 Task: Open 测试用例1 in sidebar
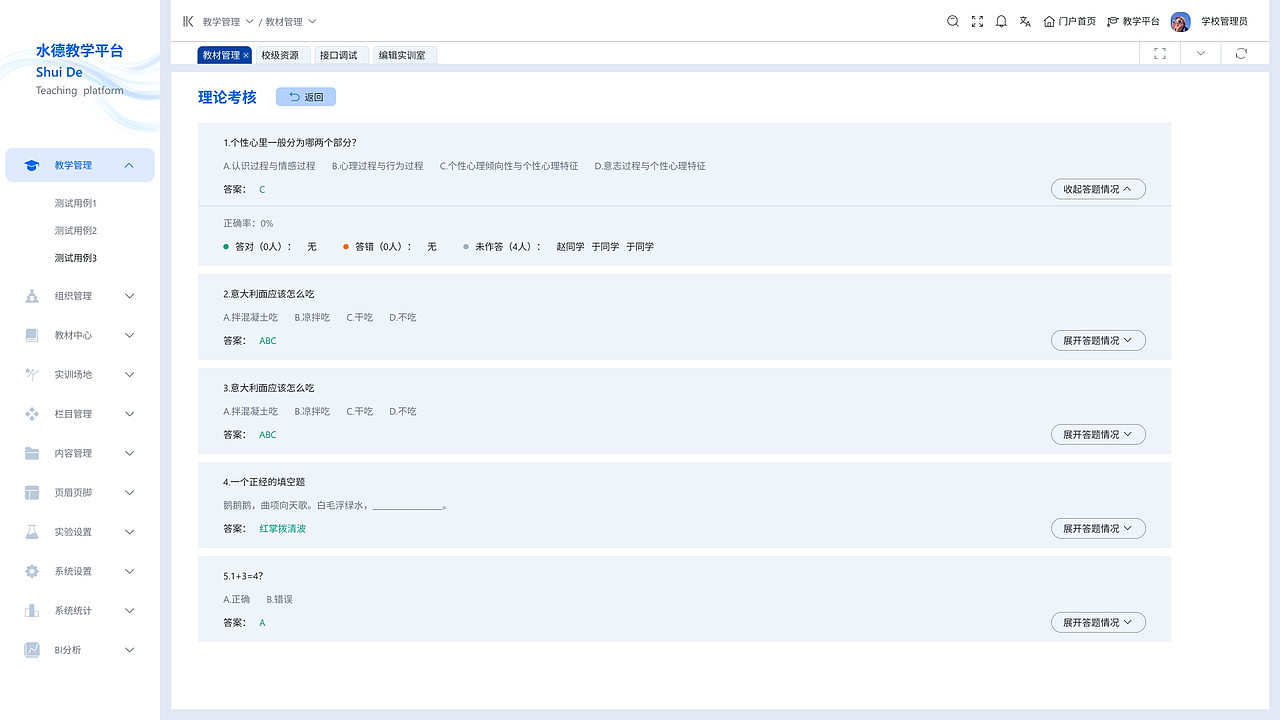pyautogui.click(x=76, y=203)
